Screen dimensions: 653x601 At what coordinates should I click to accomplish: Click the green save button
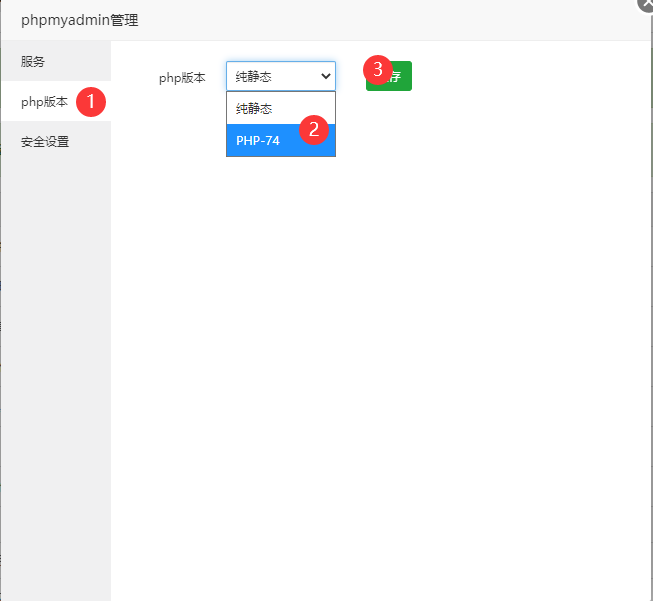coord(389,76)
